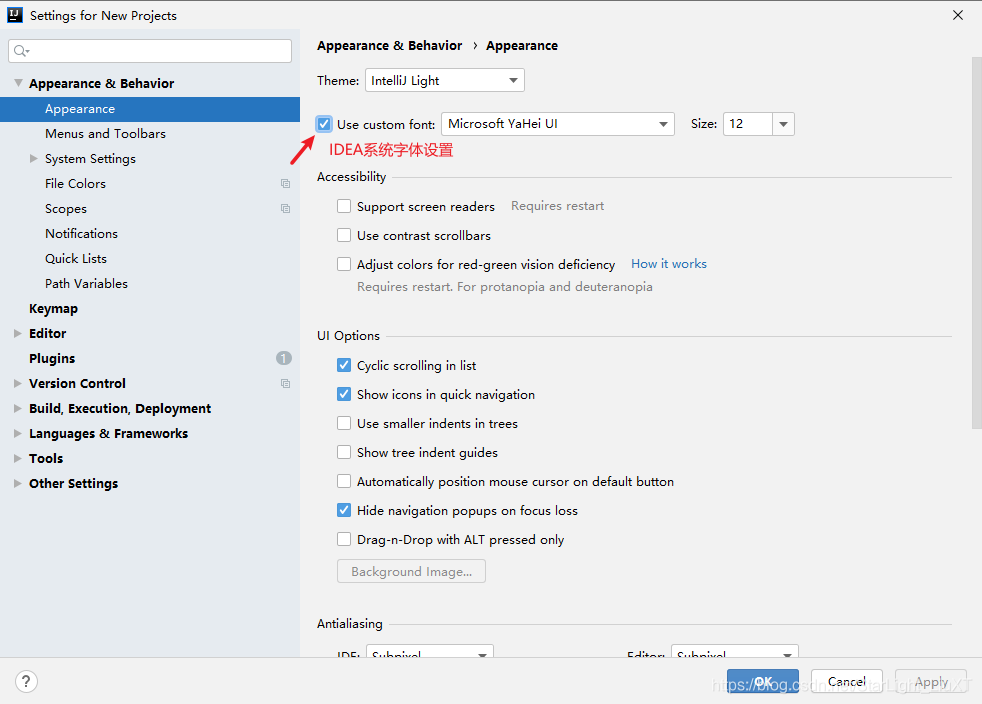The image size is (982, 704).
Task: Click the Plugins update count badge
Action: click(x=284, y=358)
